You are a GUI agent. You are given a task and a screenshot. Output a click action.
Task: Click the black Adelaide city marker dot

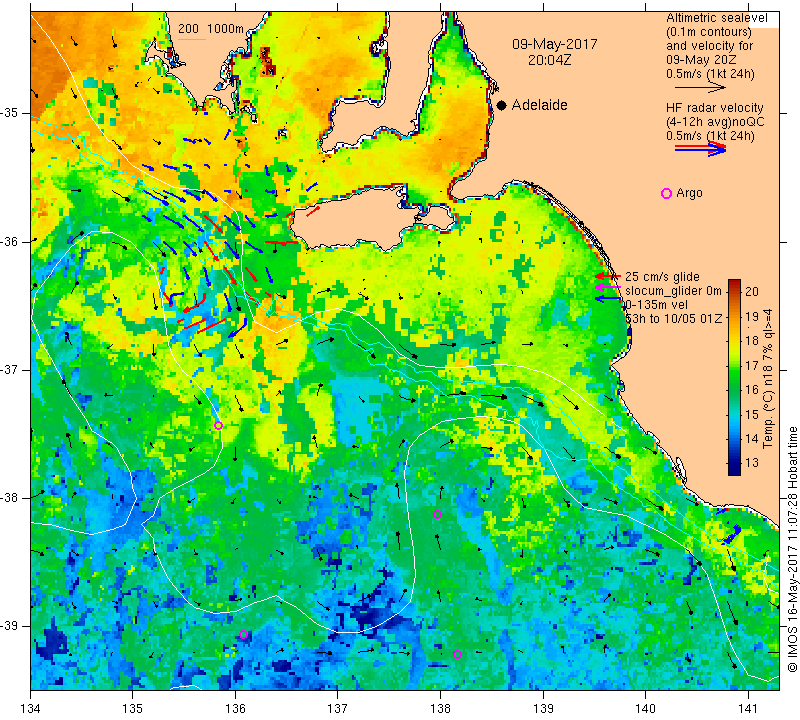tap(502, 105)
